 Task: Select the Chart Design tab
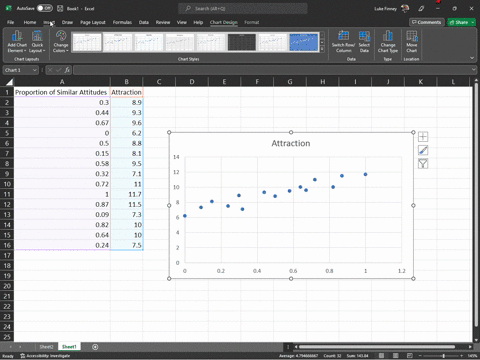pyautogui.click(x=224, y=22)
